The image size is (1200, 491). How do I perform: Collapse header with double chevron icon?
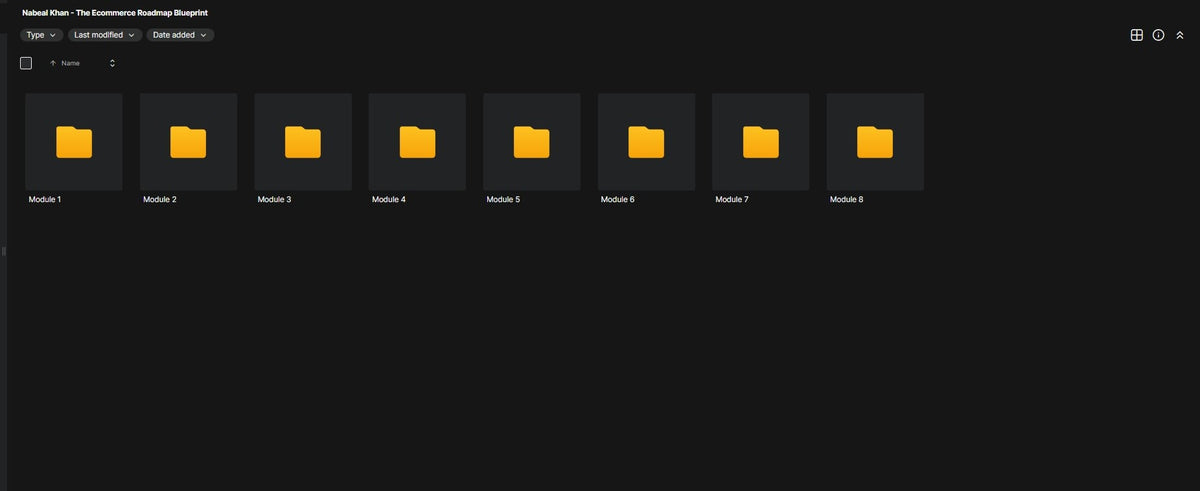pyautogui.click(x=1180, y=35)
